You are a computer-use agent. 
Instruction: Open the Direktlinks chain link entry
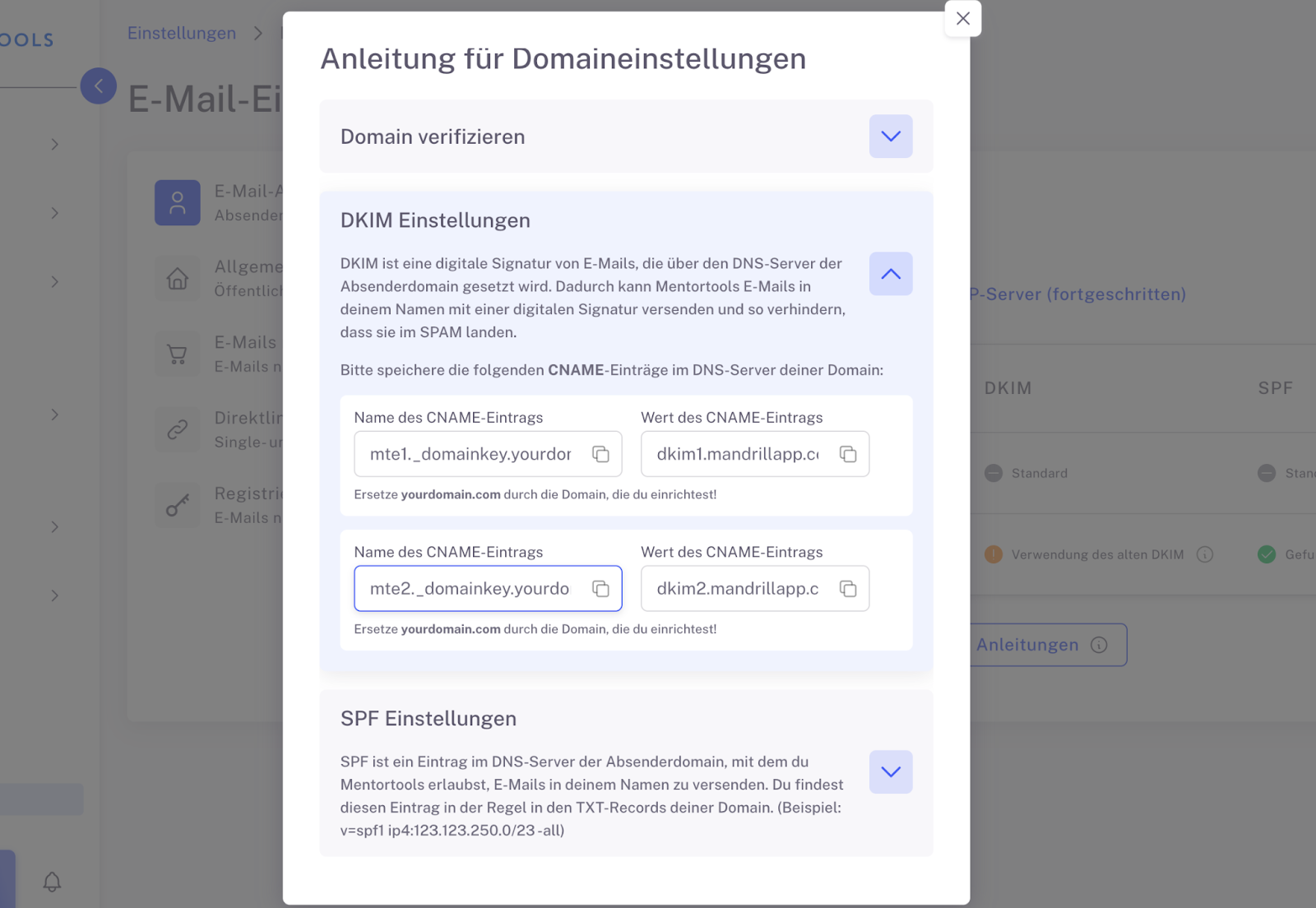point(178,429)
